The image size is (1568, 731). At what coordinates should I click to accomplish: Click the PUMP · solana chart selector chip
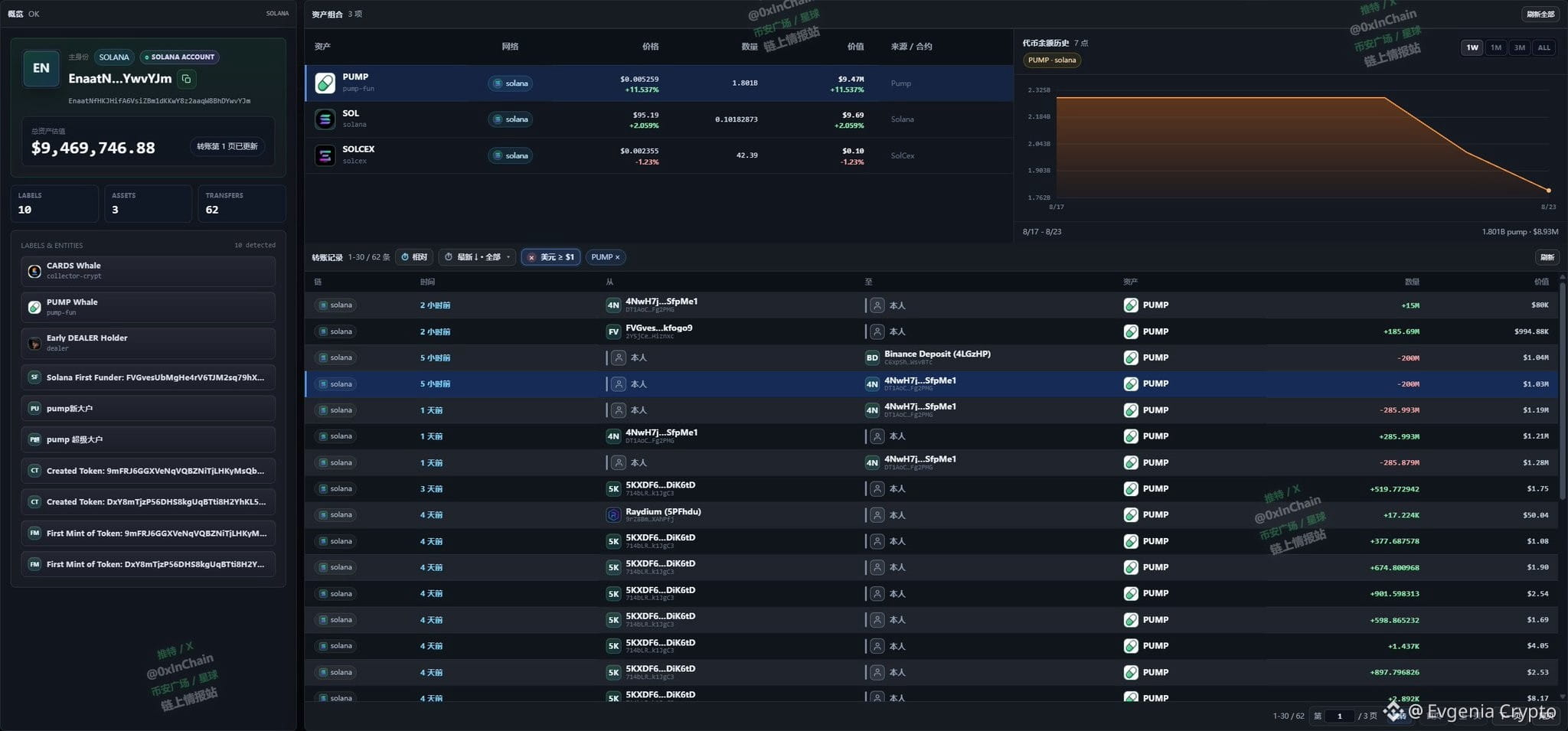click(x=1052, y=60)
